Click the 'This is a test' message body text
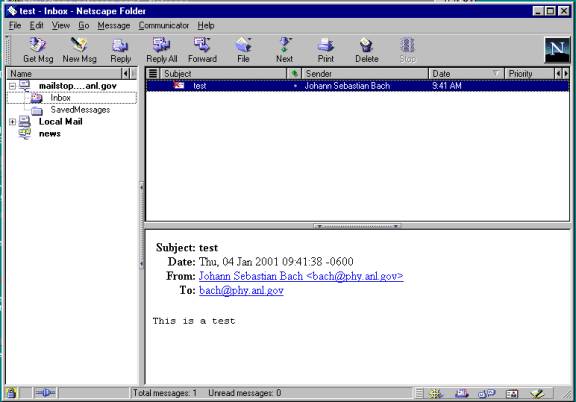This screenshot has height=402, width=576. [194, 321]
